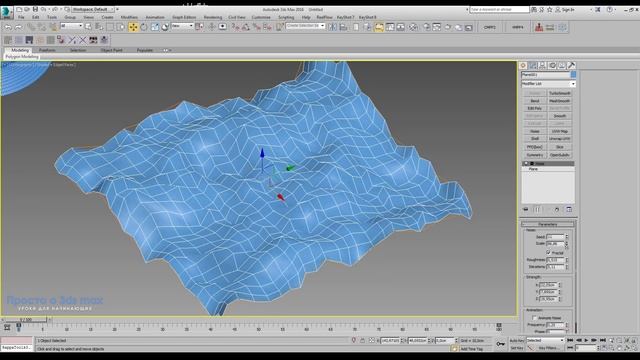Open the Modifier List dropdown

[x=548, y=84]
